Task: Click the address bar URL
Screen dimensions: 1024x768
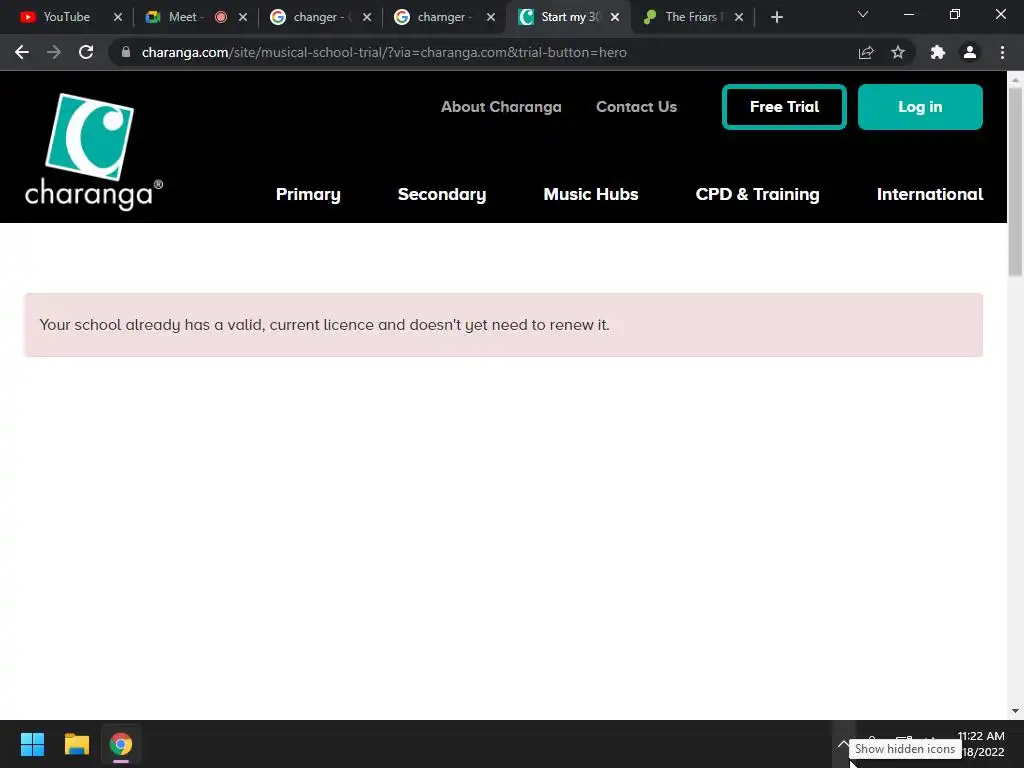Action: [x=384, y=52]
